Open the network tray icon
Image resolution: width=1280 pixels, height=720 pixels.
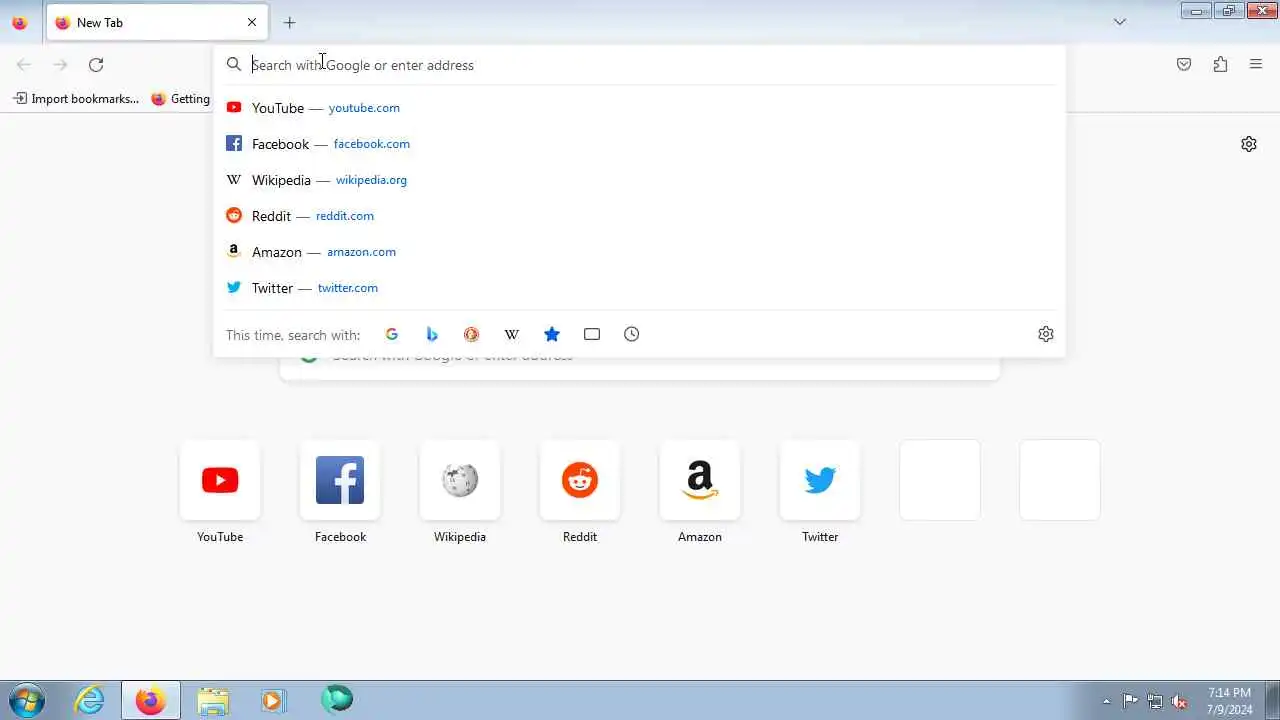[1155, 701]
